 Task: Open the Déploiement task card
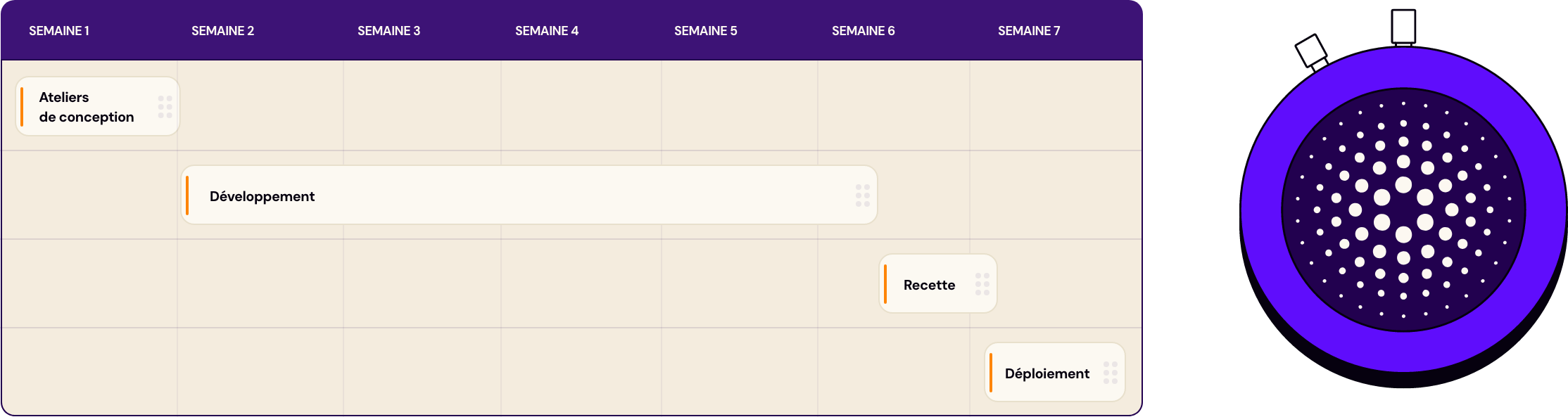click(1055, 373)
